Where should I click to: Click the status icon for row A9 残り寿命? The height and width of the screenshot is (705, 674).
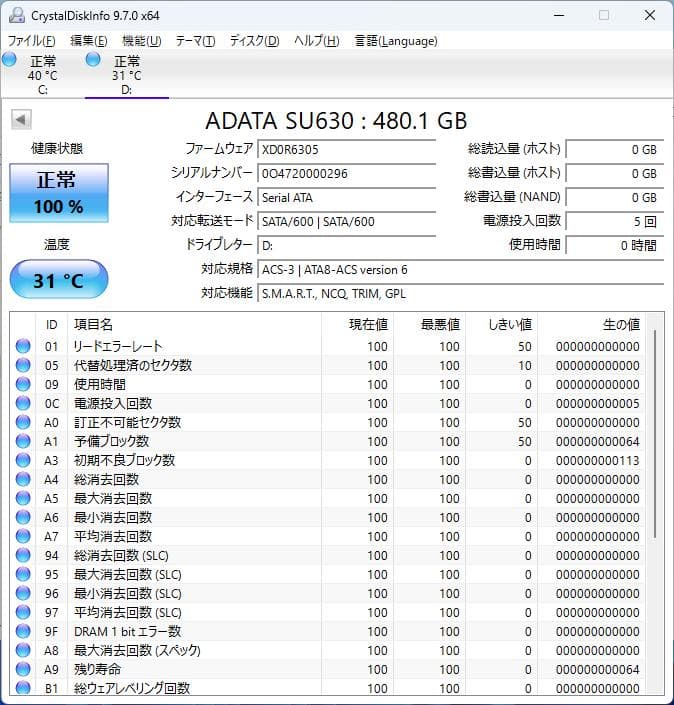coord(23,669)
